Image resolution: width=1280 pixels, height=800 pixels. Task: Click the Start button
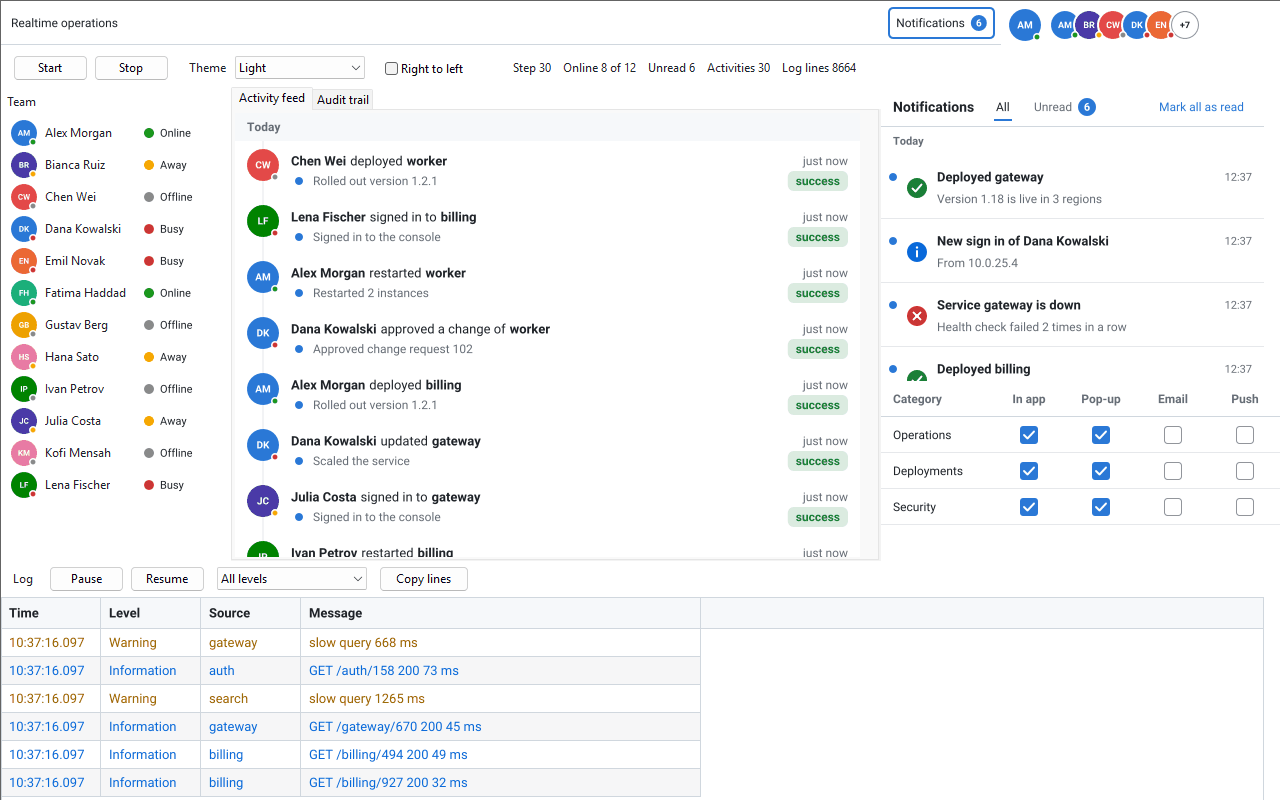pos(50,68)
